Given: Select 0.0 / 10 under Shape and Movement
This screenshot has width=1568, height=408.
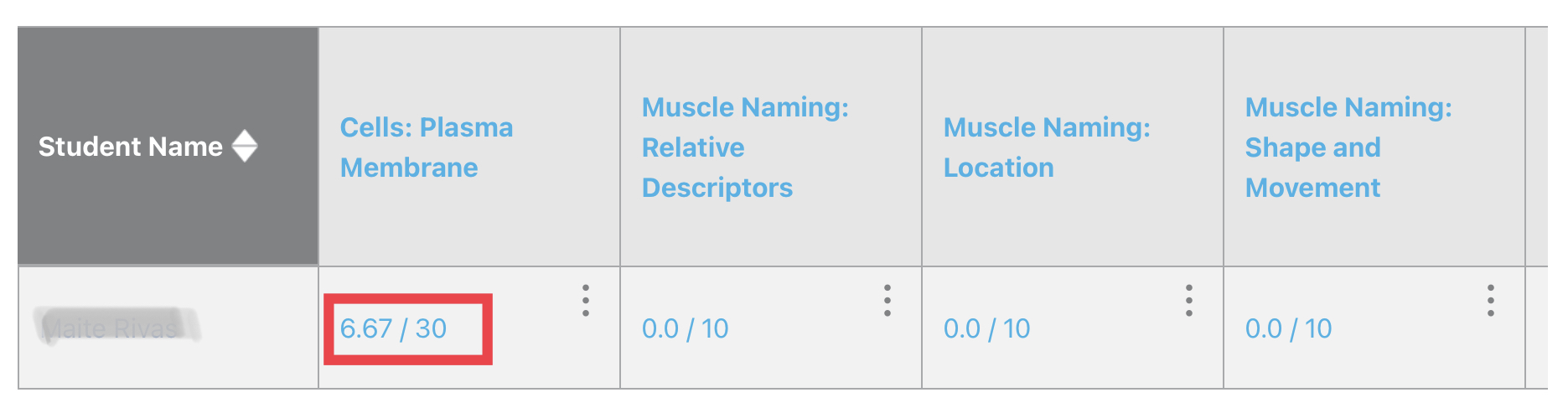Looking at the screenshot, I should tap(1289, 328).
